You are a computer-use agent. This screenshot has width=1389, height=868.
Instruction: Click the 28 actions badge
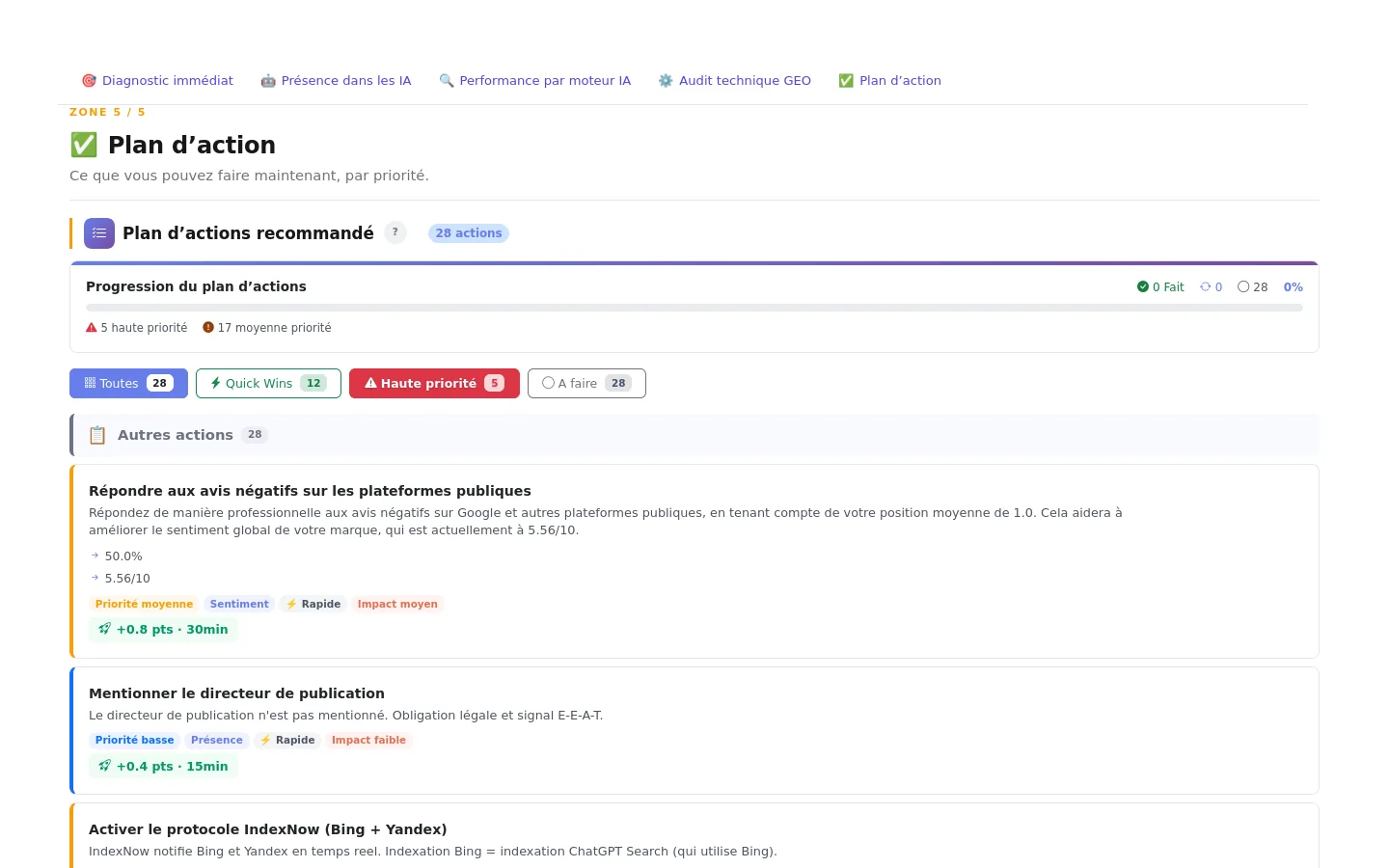(x=469, y=233)
